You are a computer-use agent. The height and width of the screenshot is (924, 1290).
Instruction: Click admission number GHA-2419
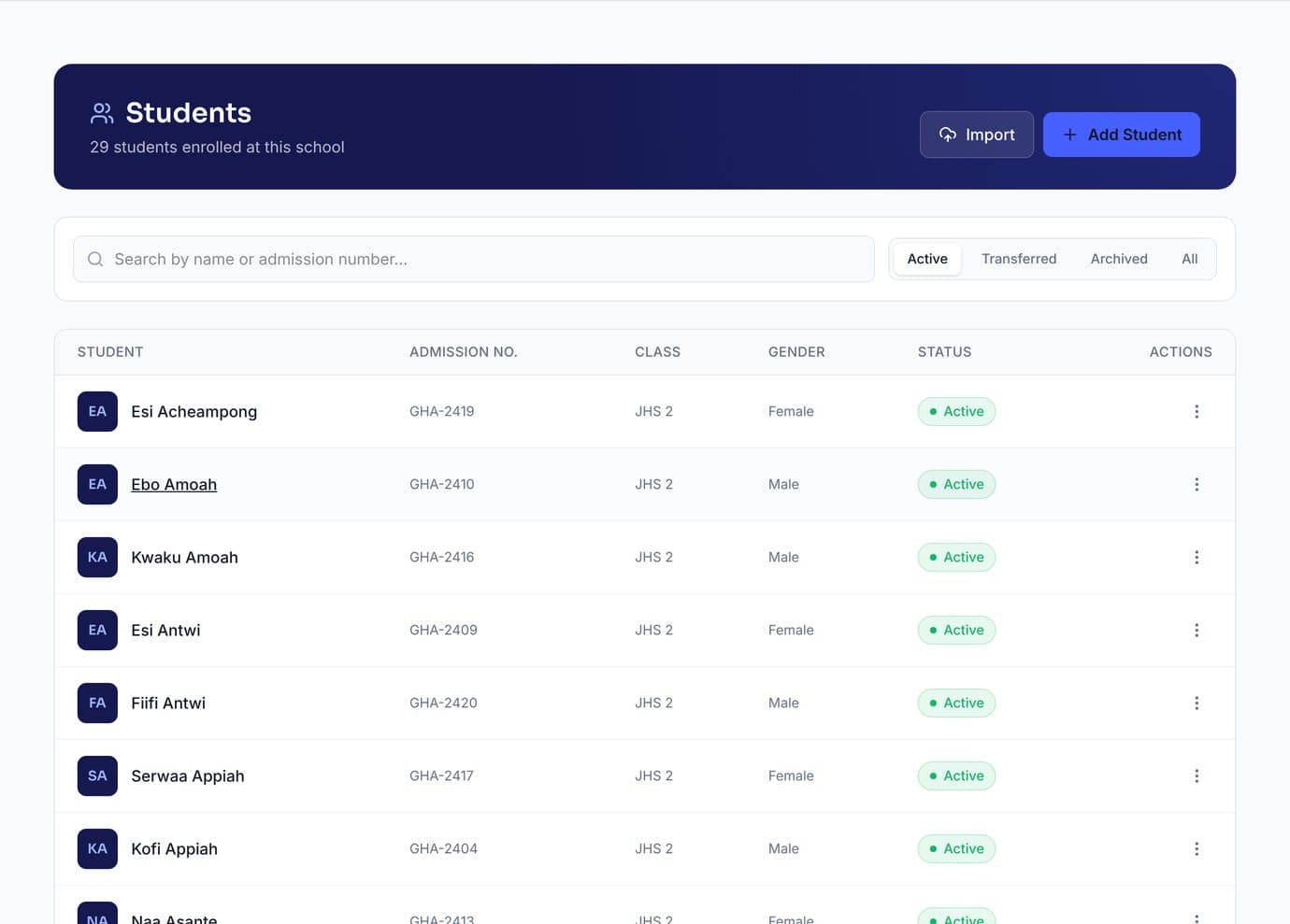click(x=441, y=411)
